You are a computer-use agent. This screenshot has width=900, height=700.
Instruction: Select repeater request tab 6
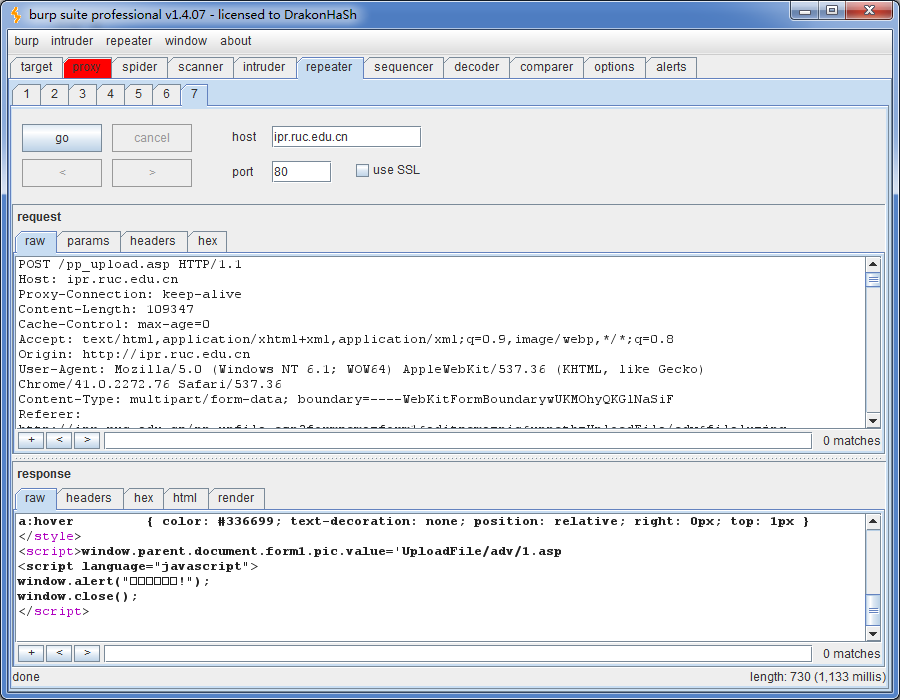coord(166,94)
